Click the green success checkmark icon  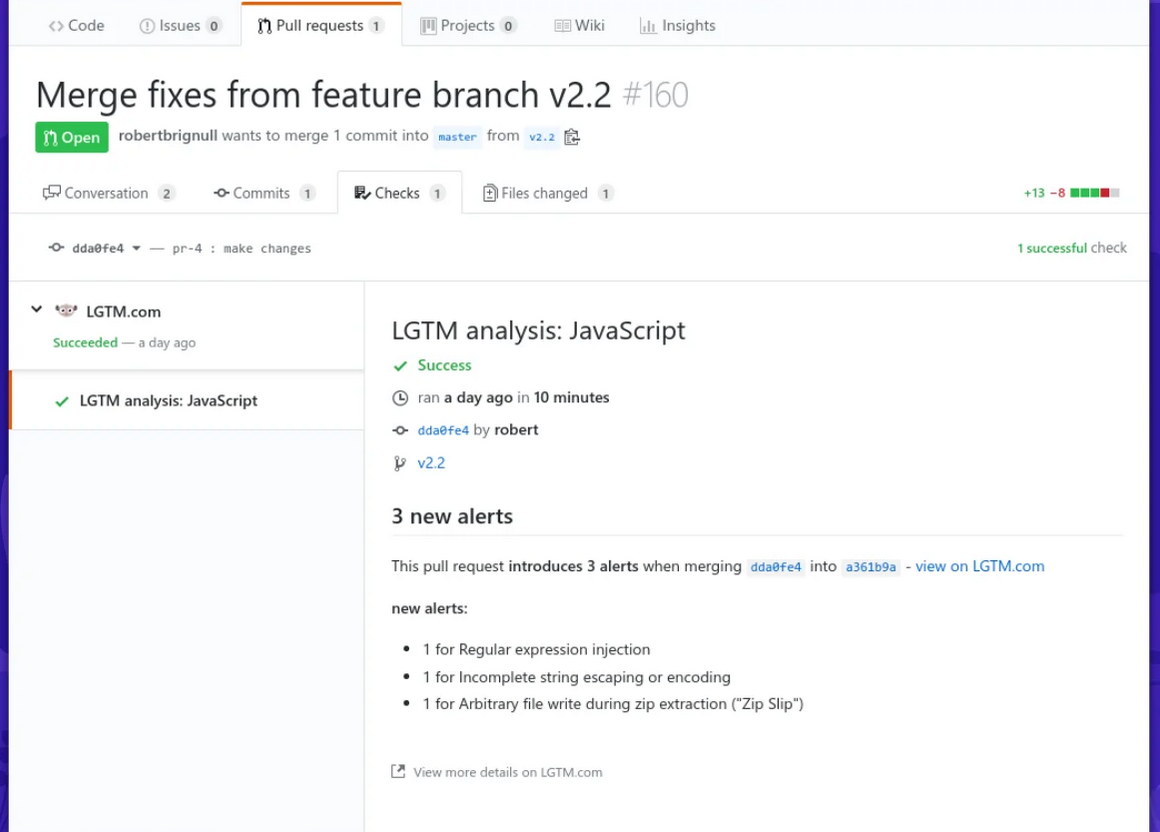402,365
